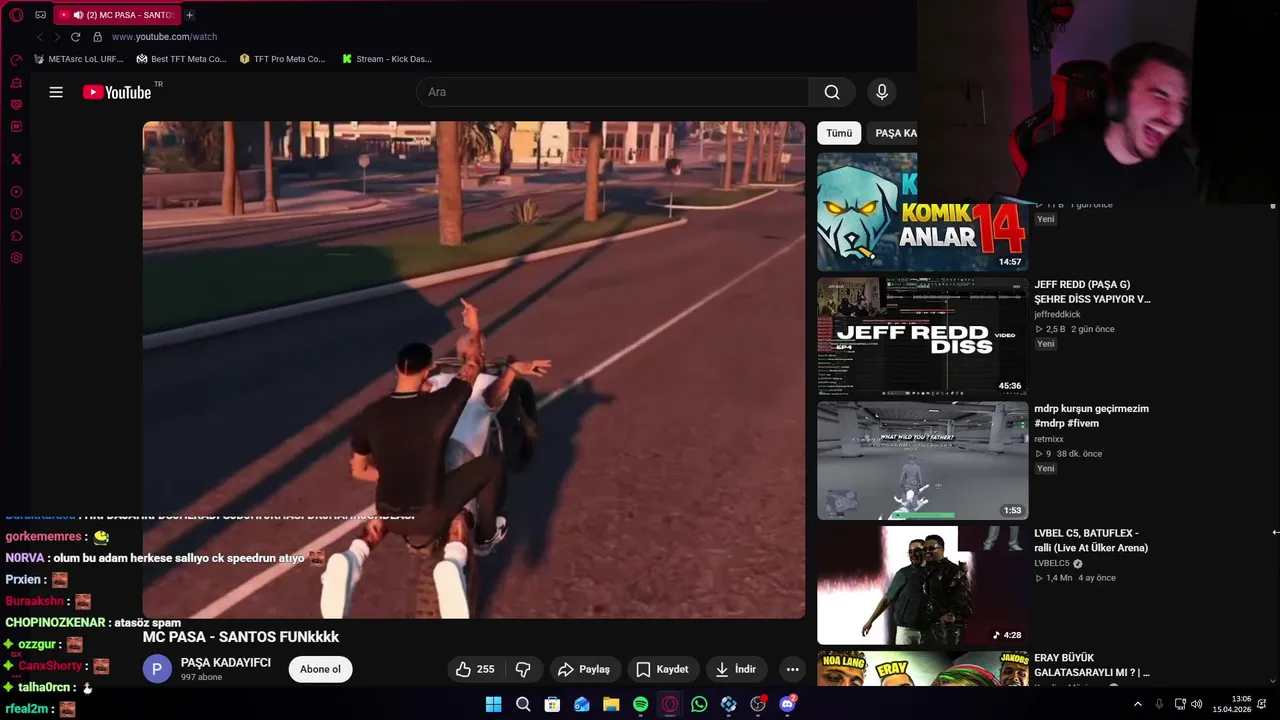Image resolution: width=1280 pixels, height=720 pixels.
Task: Open Best TFT Meta Comps bookmark
Action: 182,59
